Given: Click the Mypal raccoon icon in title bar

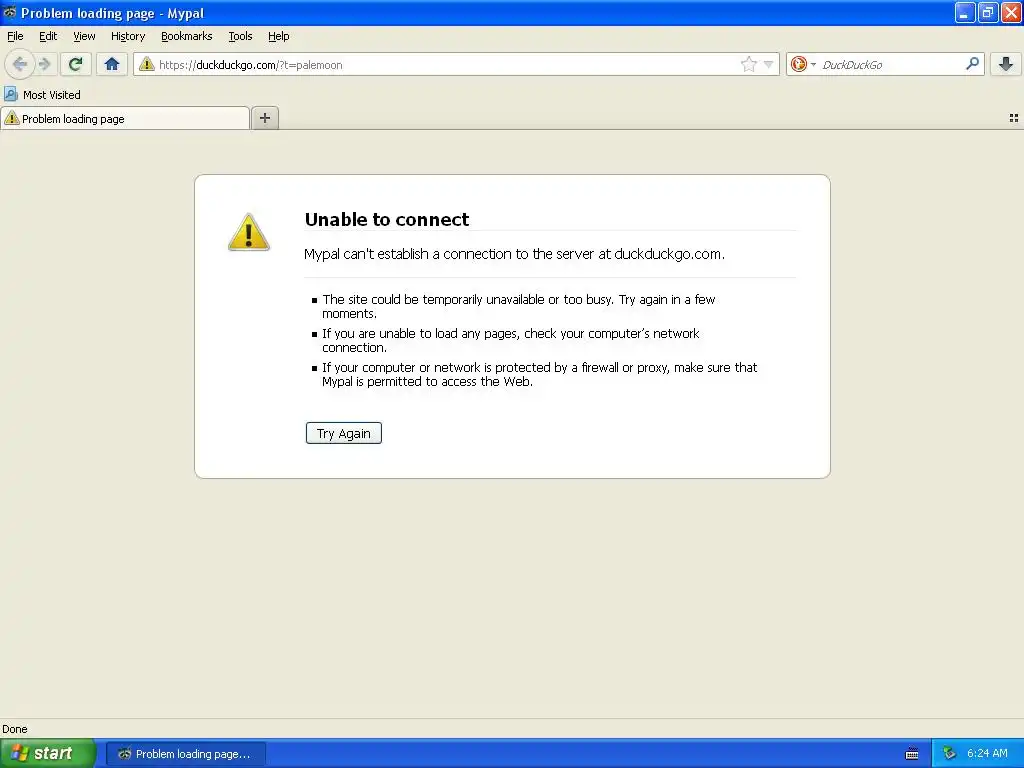Looking at the screenshot, I should pyautogui.click(x=9, y=12).
